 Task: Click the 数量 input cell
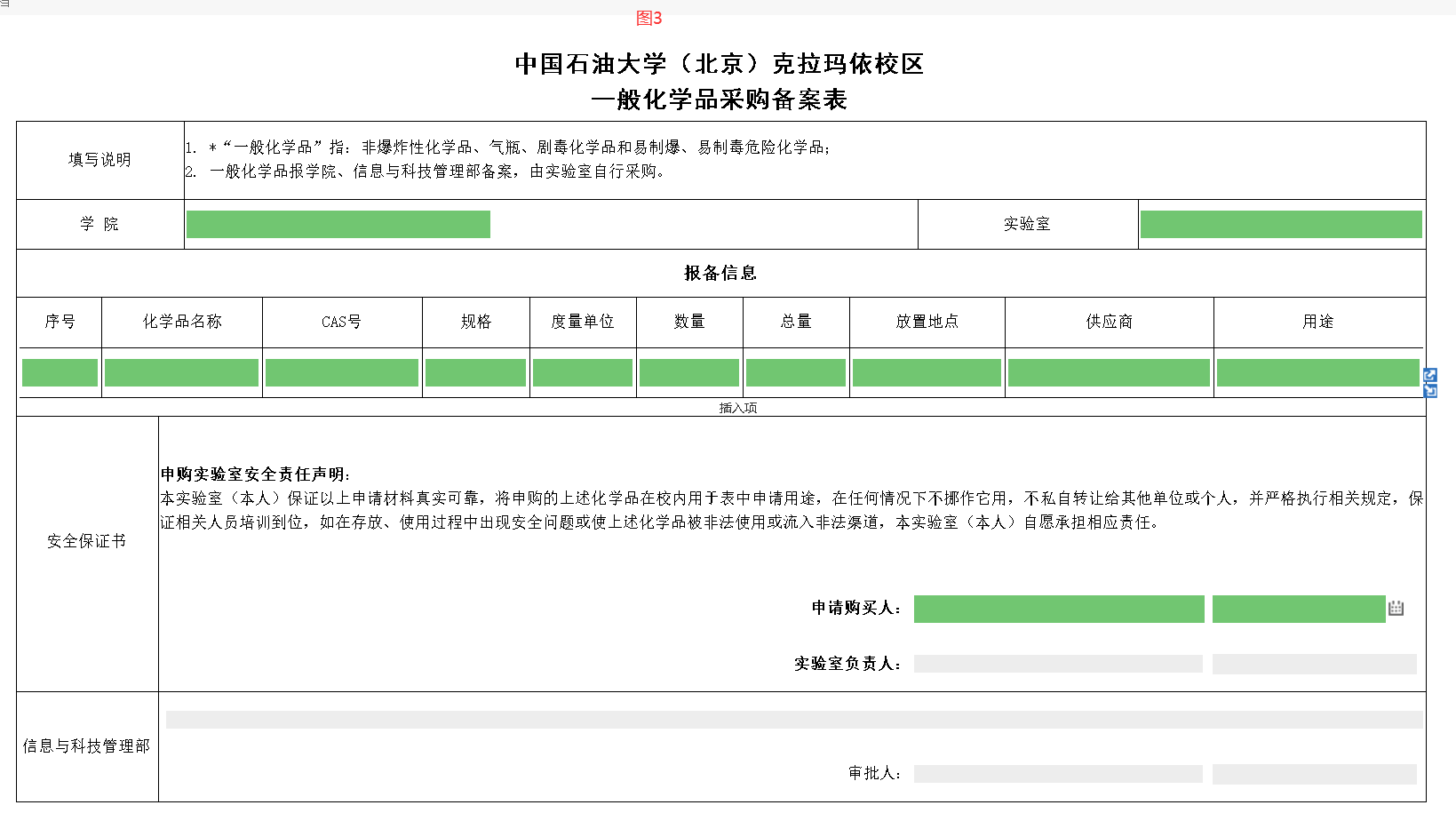688,373
